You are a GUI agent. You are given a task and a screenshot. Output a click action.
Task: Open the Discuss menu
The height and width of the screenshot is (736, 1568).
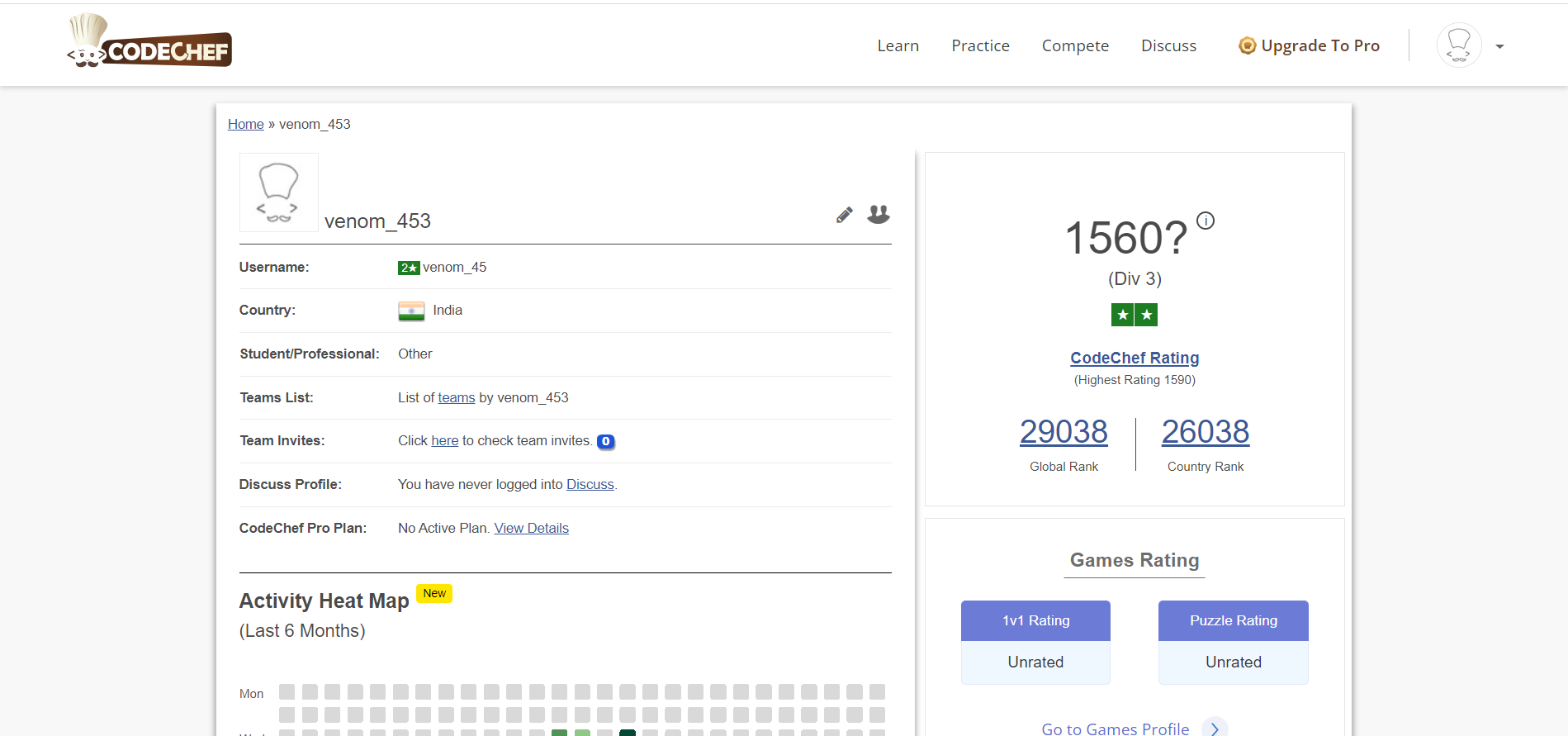click(x=1168, y=45)
